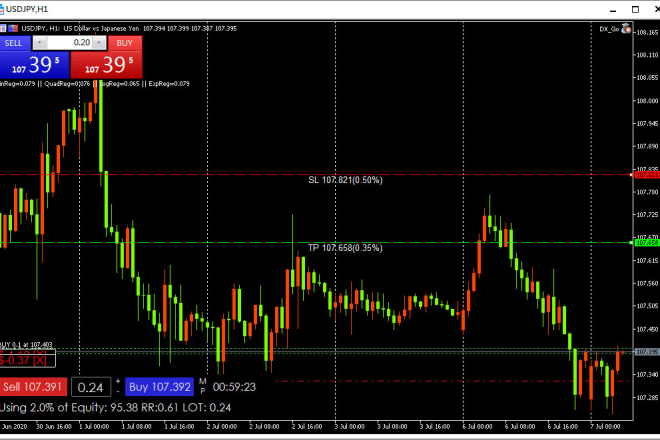Click the red 107.821 stop loss price tag

647,175
